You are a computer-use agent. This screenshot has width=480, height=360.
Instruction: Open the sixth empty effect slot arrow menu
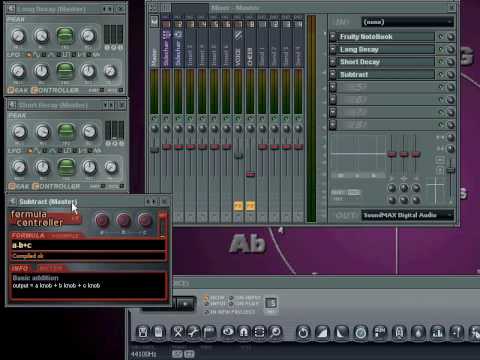click(333, 100)
